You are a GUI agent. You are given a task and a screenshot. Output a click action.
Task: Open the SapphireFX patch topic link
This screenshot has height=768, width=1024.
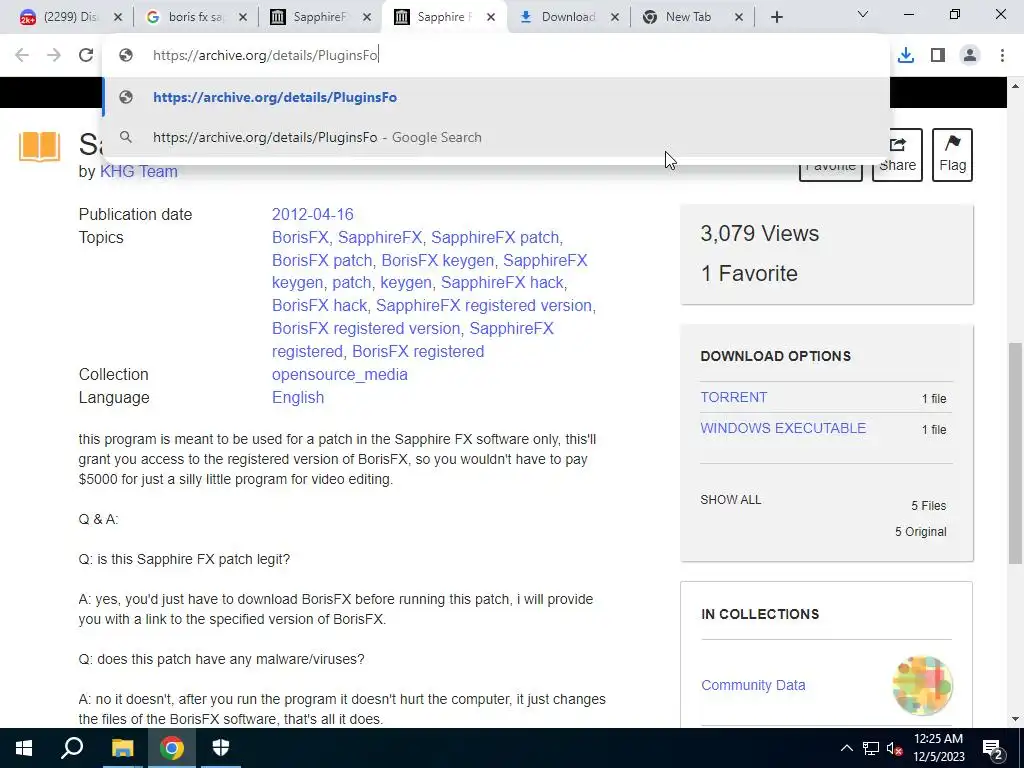coord(495,237)
